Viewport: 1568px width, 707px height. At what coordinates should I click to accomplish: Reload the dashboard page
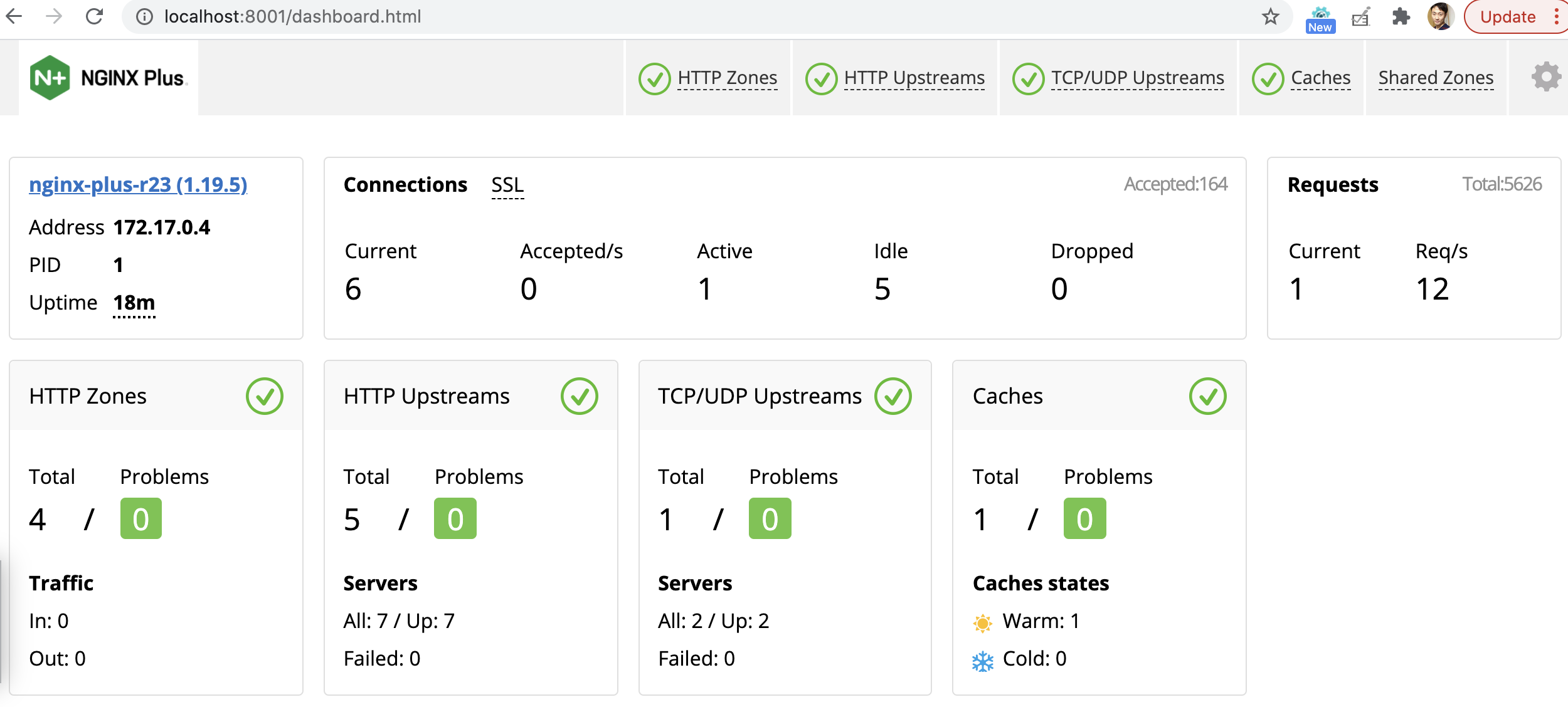pyautogui.click(x=94, y=16)
